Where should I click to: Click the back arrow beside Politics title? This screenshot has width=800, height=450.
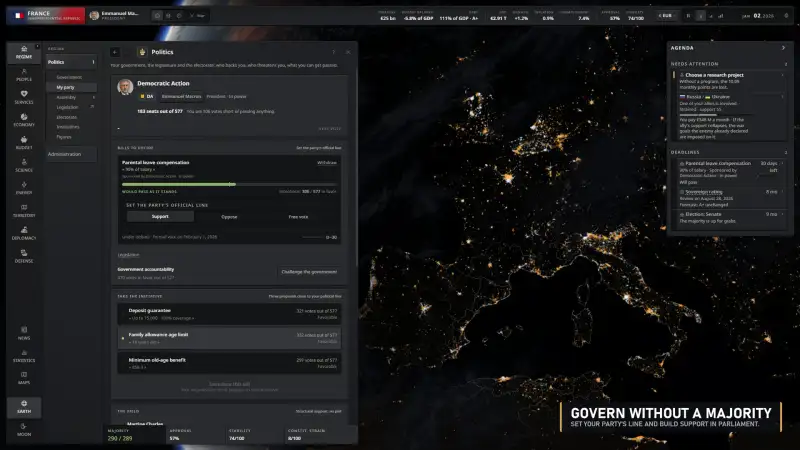click(115, 52)
